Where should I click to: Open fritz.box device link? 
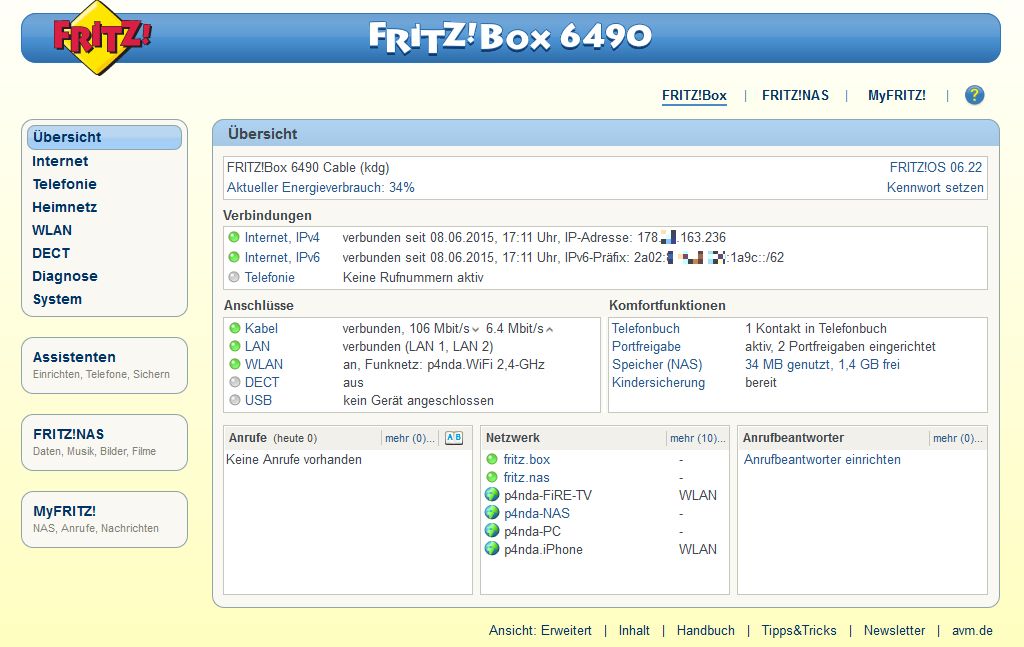point(526,459)
